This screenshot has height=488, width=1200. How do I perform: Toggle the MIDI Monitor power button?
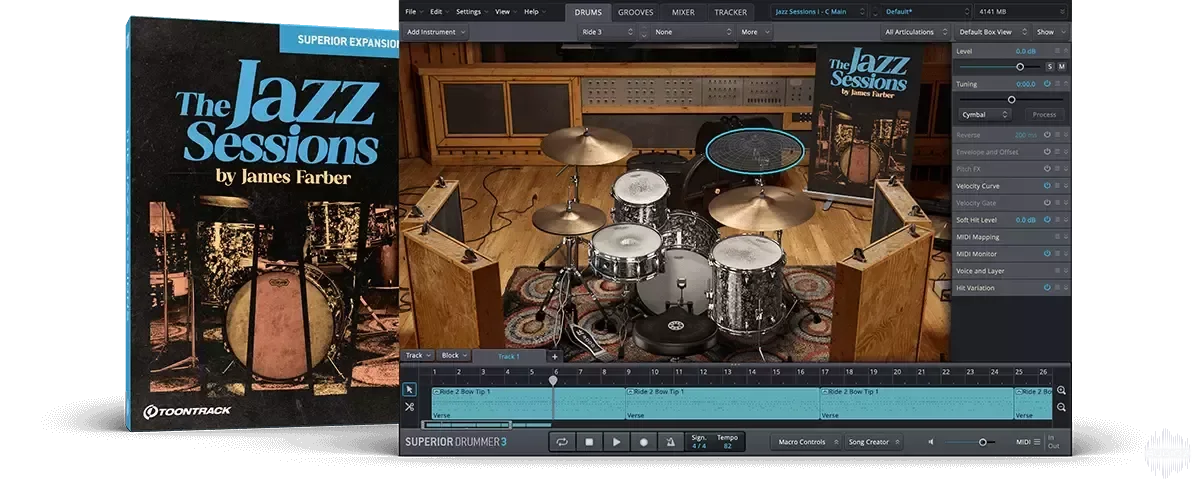pyautogui.click(x=1048, y=254)
